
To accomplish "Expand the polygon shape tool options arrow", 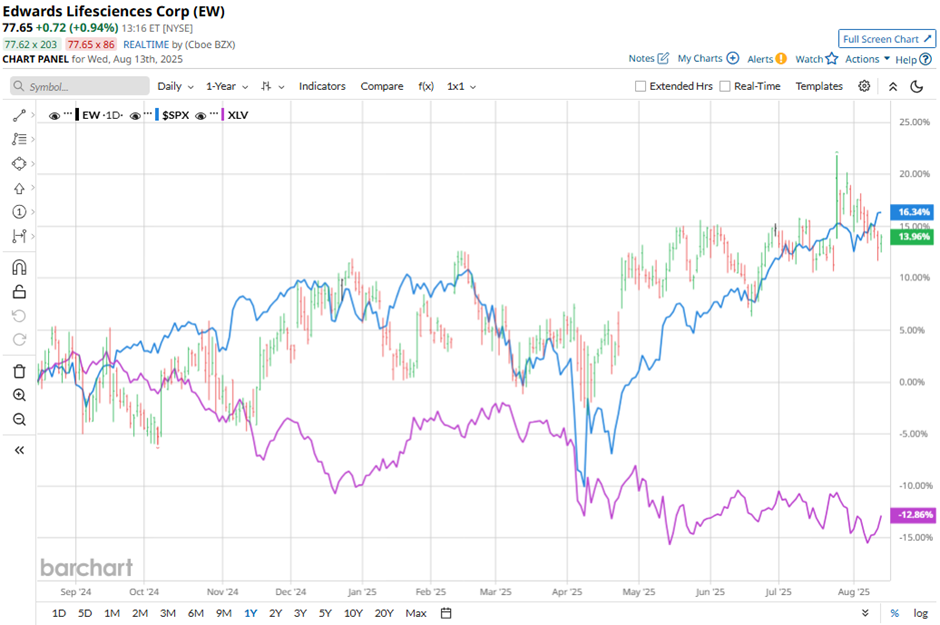I will [32, 164].
